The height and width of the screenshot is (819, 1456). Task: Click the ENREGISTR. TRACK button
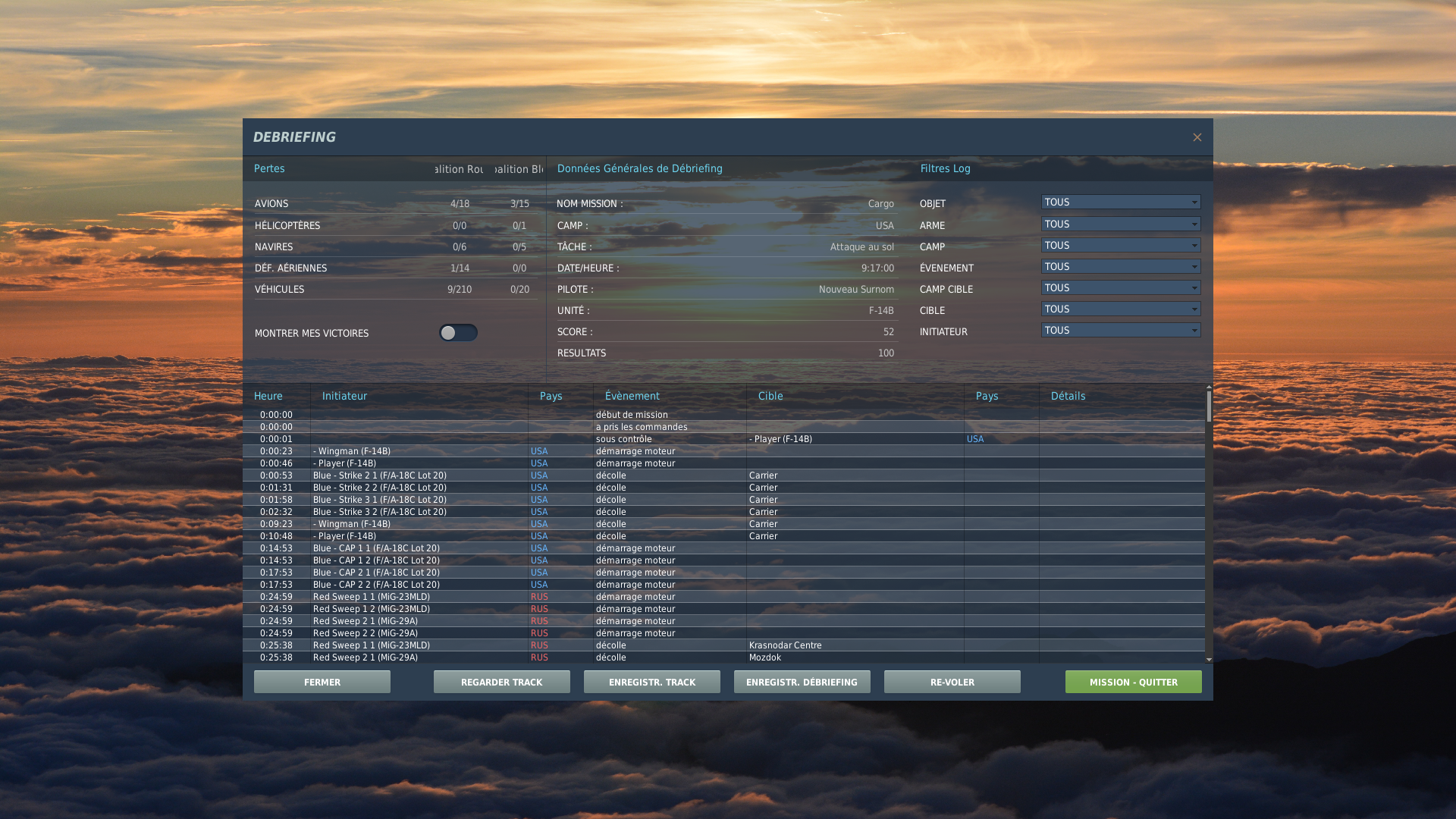652,682
